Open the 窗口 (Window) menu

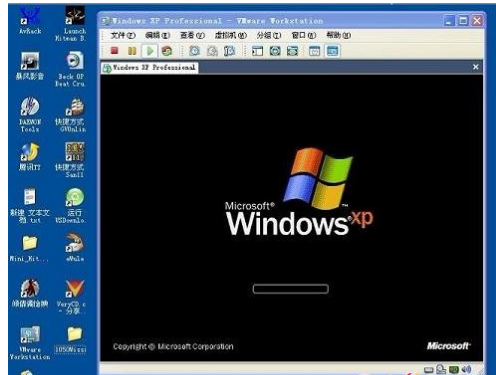303,35
